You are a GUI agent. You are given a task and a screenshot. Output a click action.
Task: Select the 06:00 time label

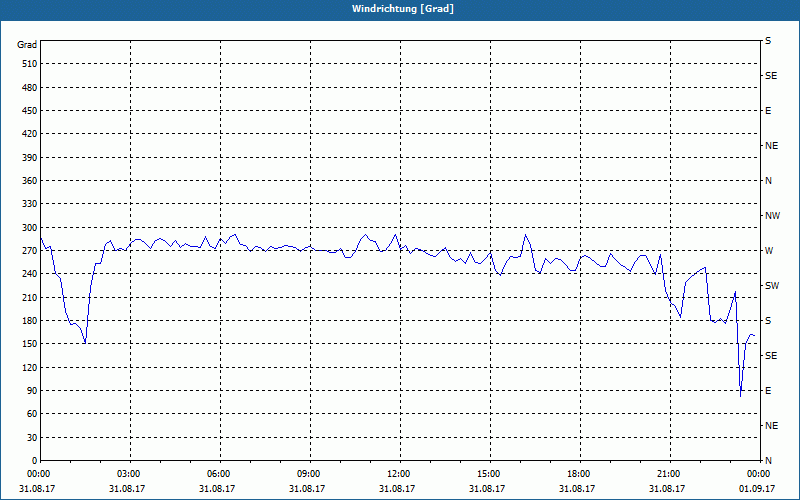(x=218, y=474)
